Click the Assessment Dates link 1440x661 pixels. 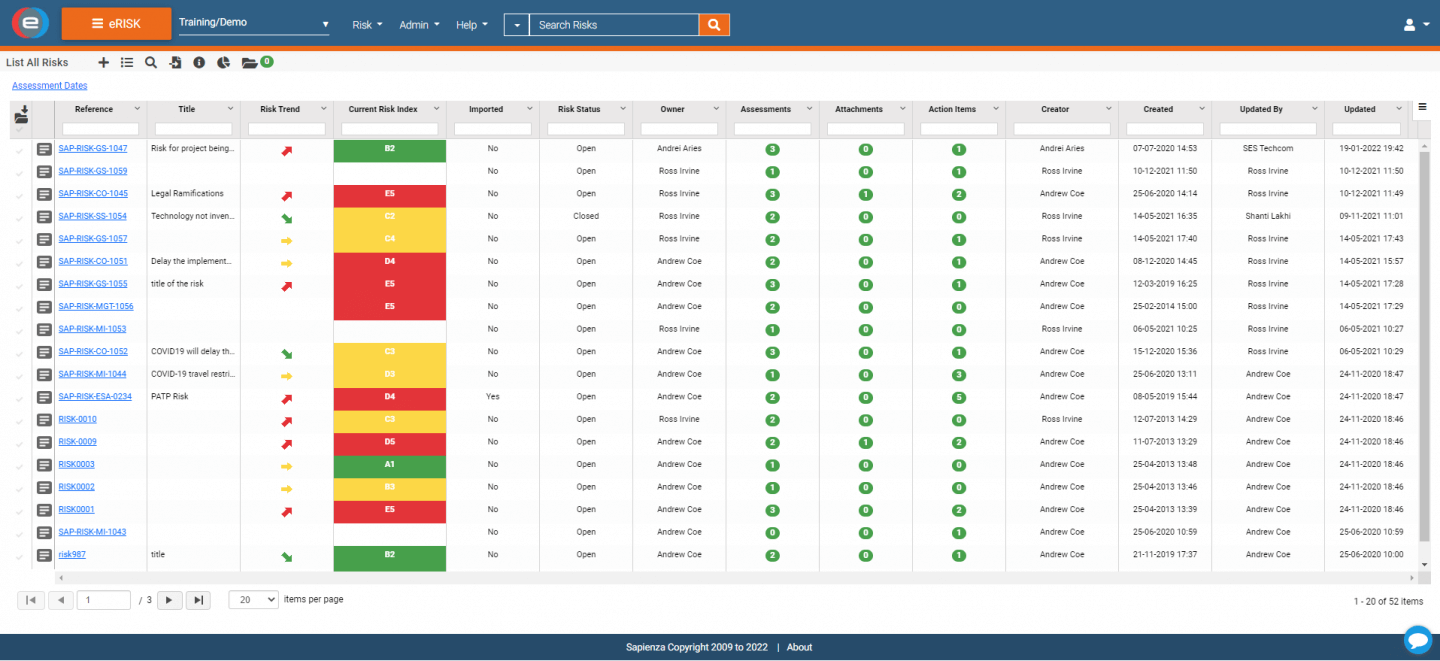tap(48, 85)
